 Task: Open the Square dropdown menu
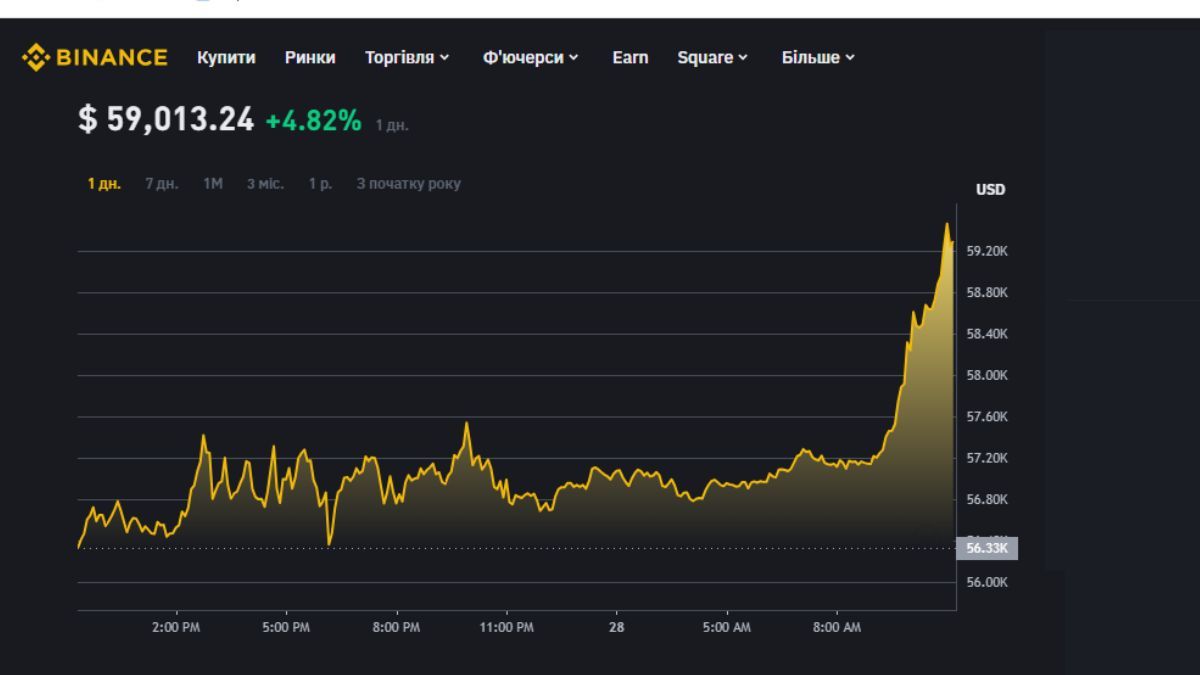tap(710, 58)
